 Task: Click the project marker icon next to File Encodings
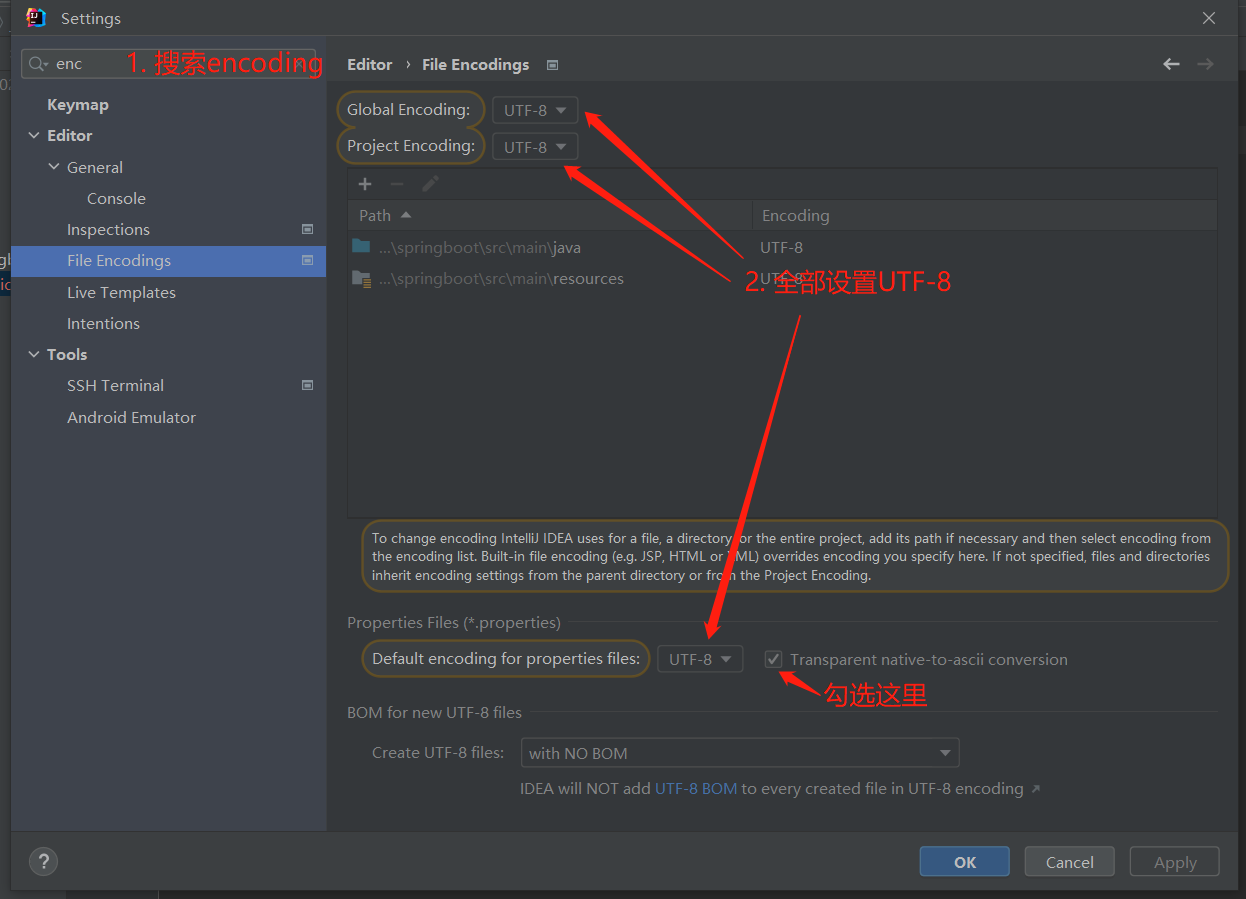coord(307,260)
